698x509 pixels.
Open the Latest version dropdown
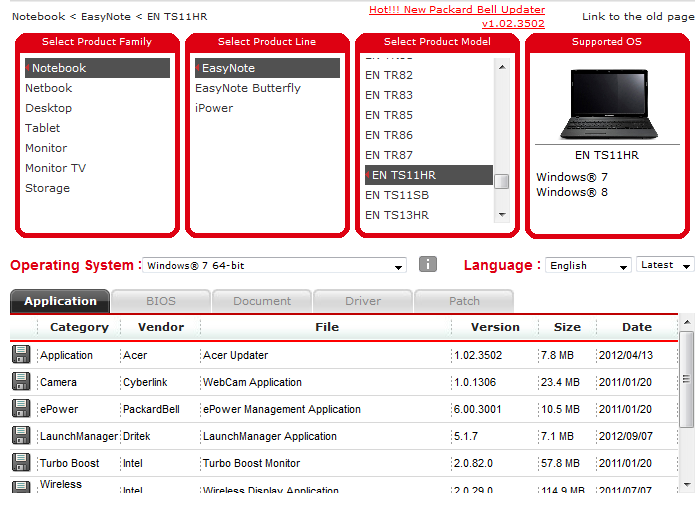click(x=665, y=265)
